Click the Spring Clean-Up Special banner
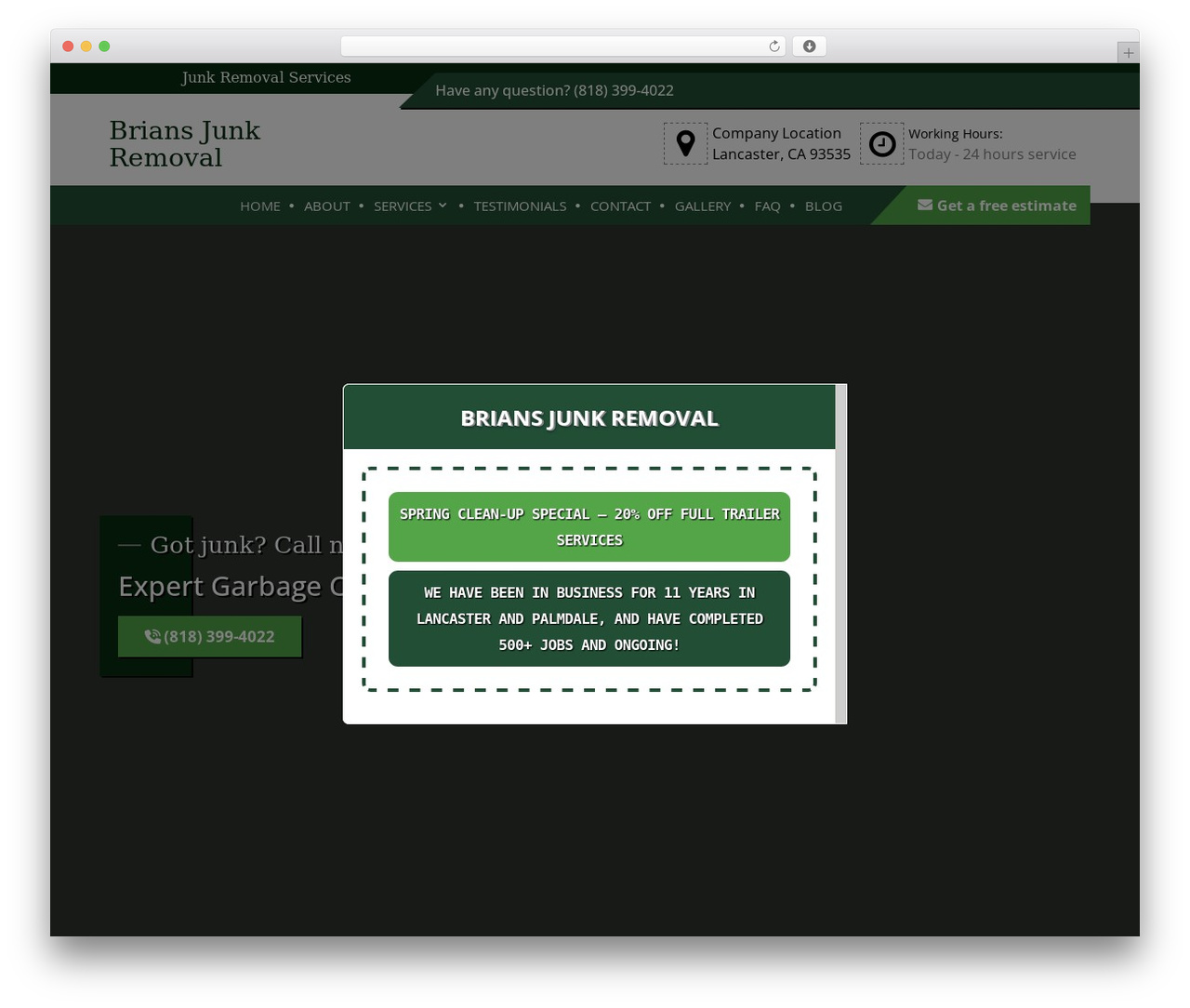The image size is (1190, 1008). point(589,526)
